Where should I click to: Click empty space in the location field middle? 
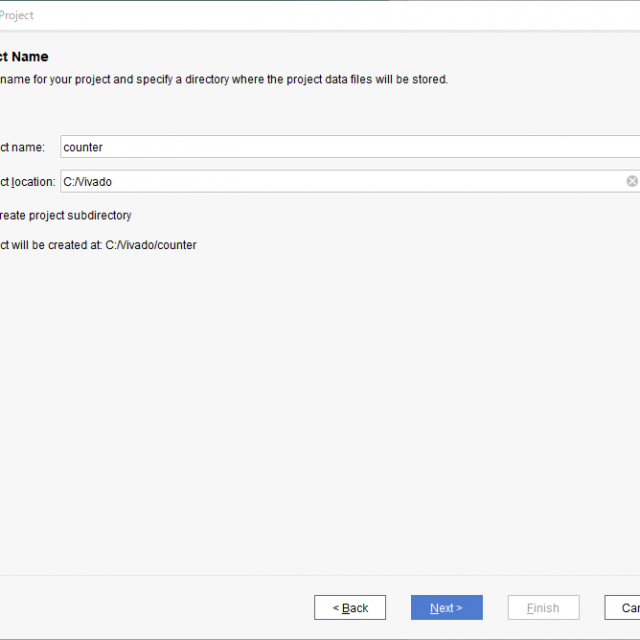click(x=350, y=182)
